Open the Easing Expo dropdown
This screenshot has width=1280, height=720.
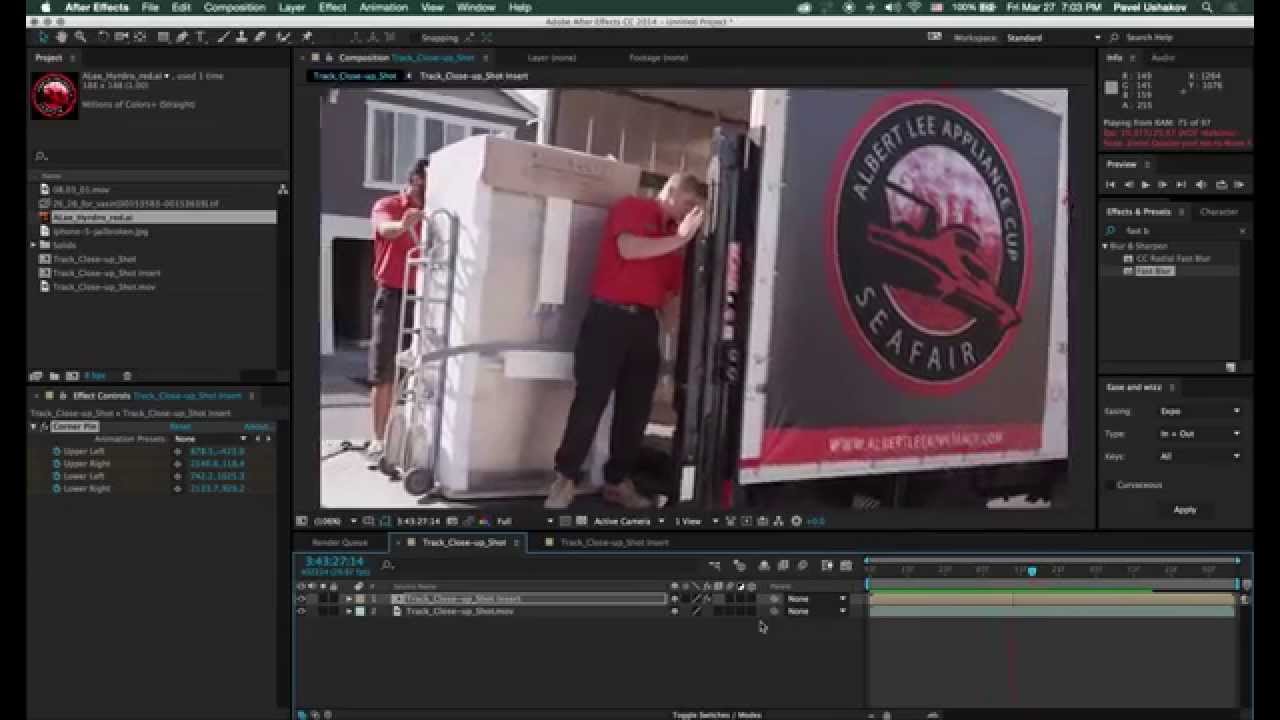(1200, 411)
